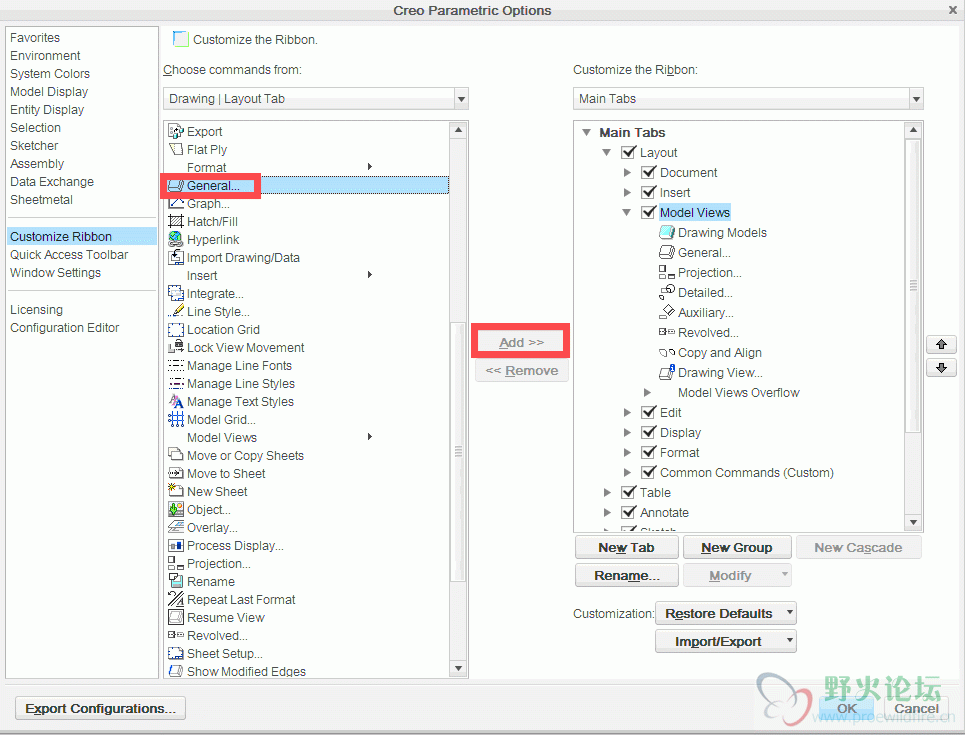Uncheck the Insert group checkbox
Screen dimensions: 965x735
pos(648,192)
